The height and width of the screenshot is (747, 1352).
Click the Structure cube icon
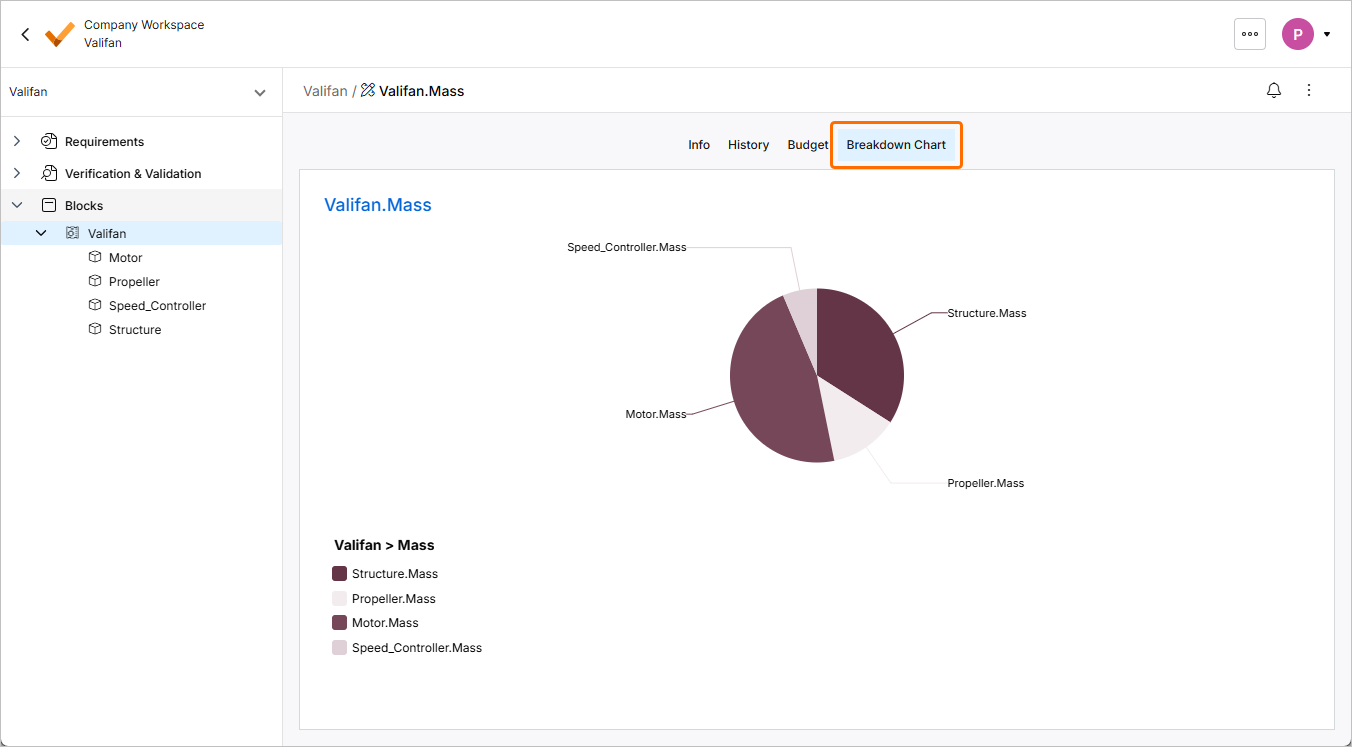tap(95, 329)
